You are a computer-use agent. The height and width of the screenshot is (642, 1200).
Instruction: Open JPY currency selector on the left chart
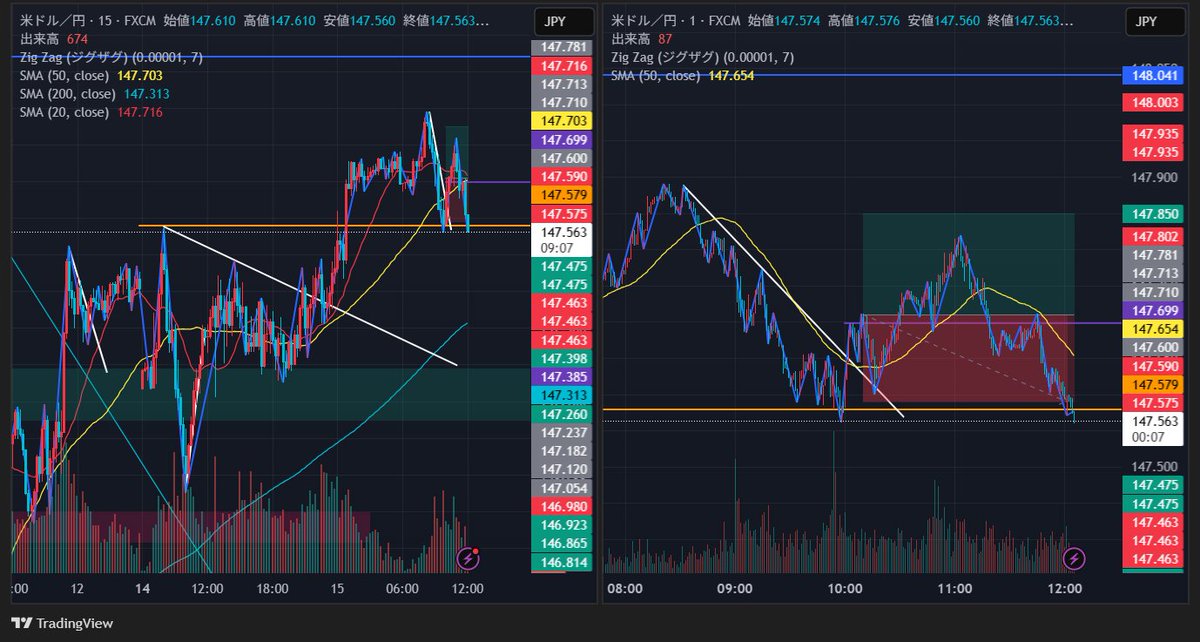564,22
